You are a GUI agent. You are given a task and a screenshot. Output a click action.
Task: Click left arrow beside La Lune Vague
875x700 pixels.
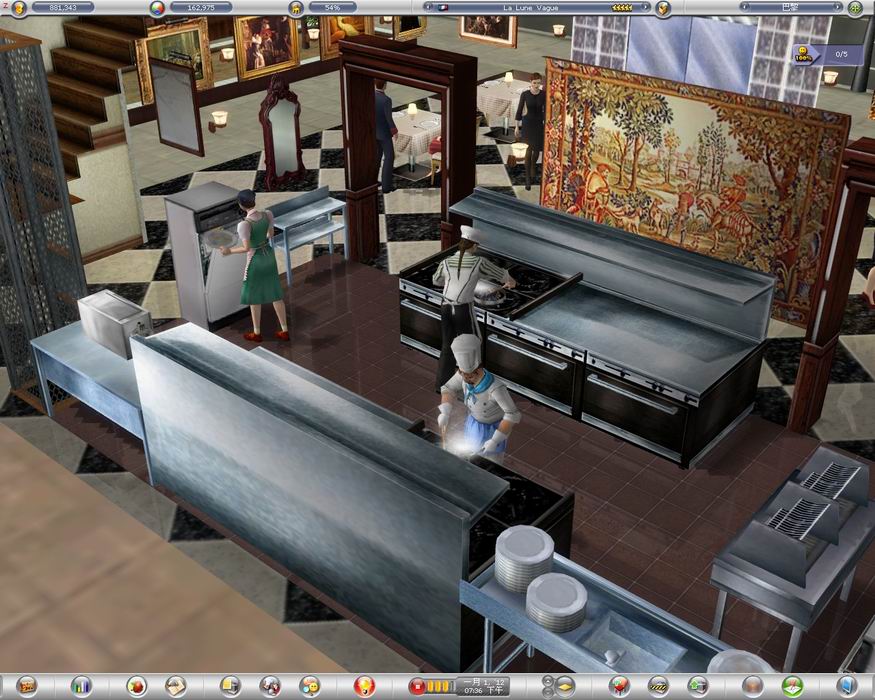pos(430,8)
